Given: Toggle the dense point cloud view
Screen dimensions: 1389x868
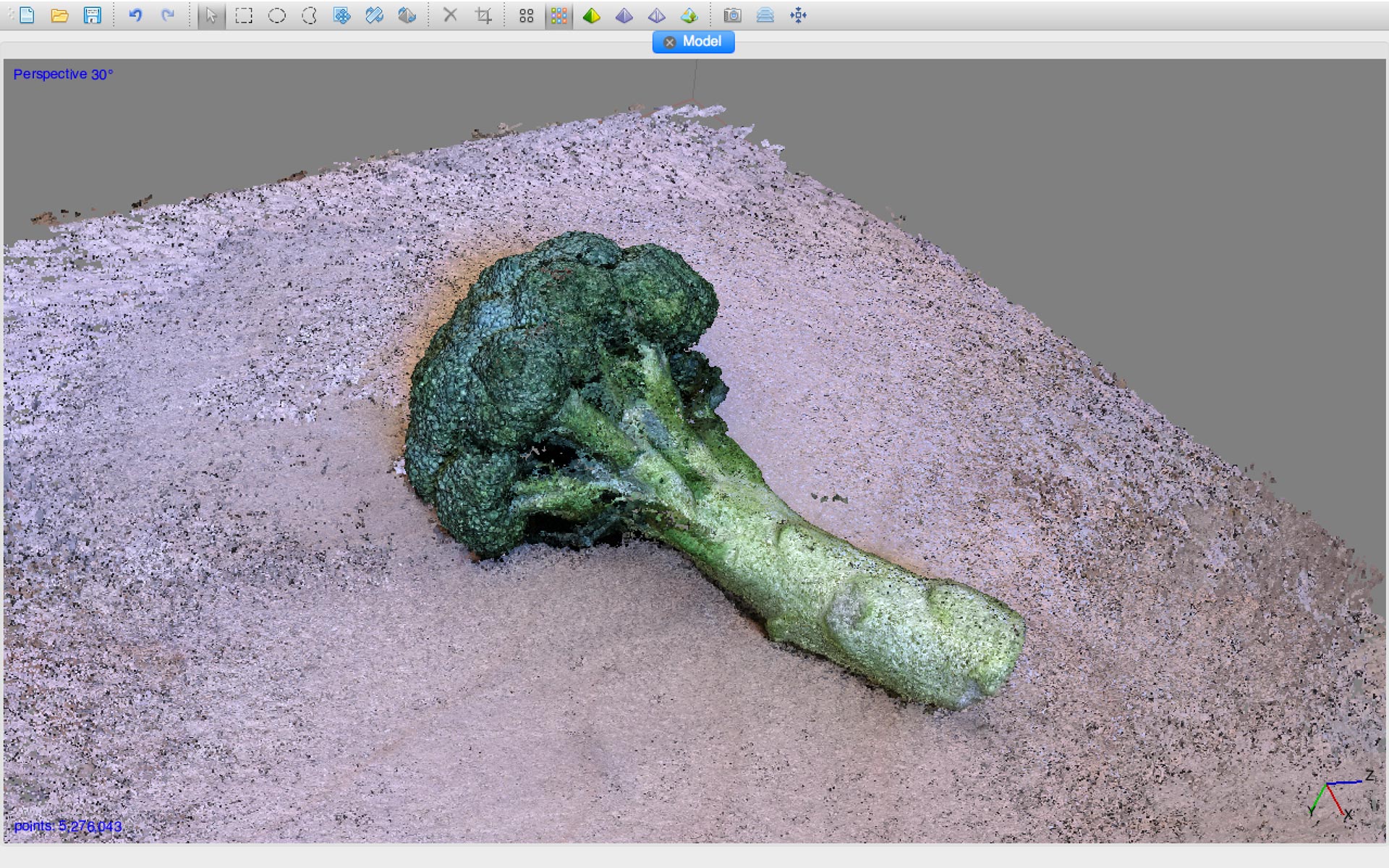Looking at the screenshot, I should click(x=558, y=15).
